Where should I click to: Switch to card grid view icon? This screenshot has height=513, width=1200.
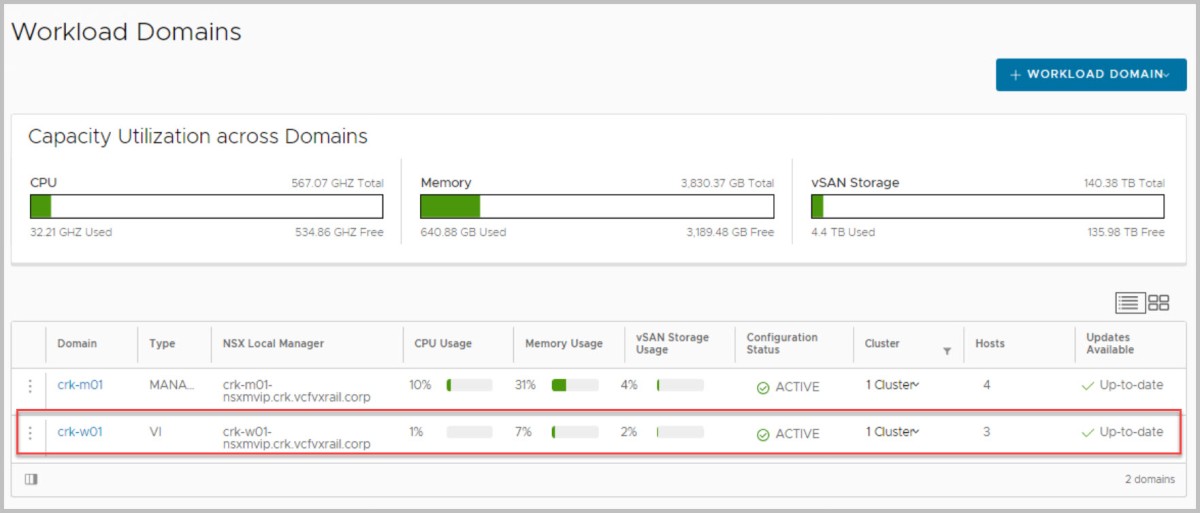coord(1159,302)
